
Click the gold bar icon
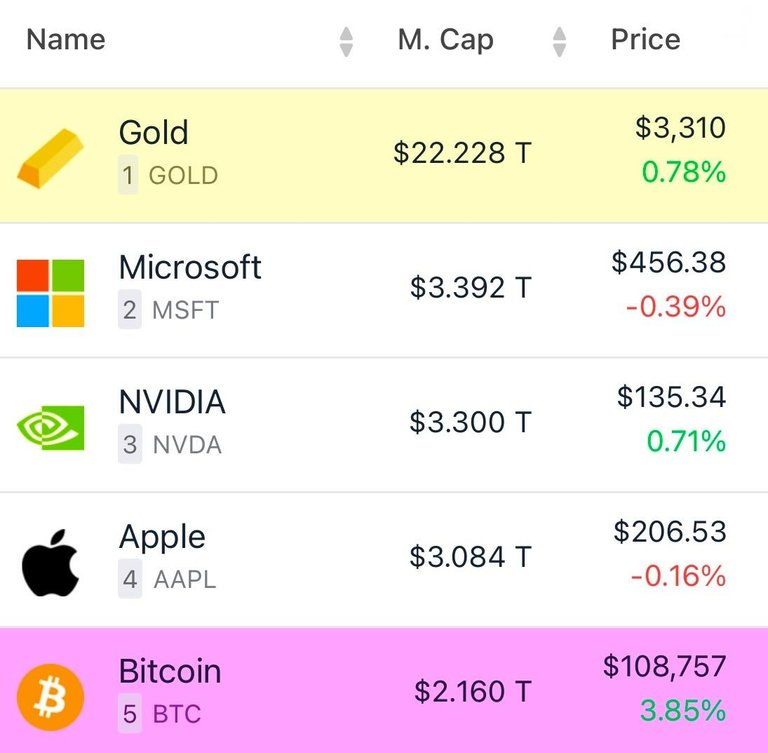click(50, 158)
